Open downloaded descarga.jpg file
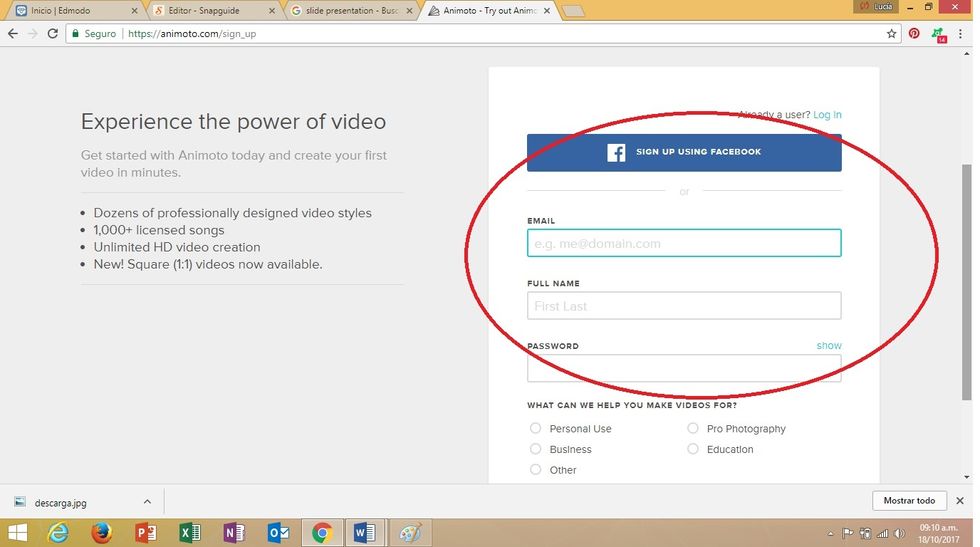The image size is (980, 547). pyautogui.click(x=61, y=503)
